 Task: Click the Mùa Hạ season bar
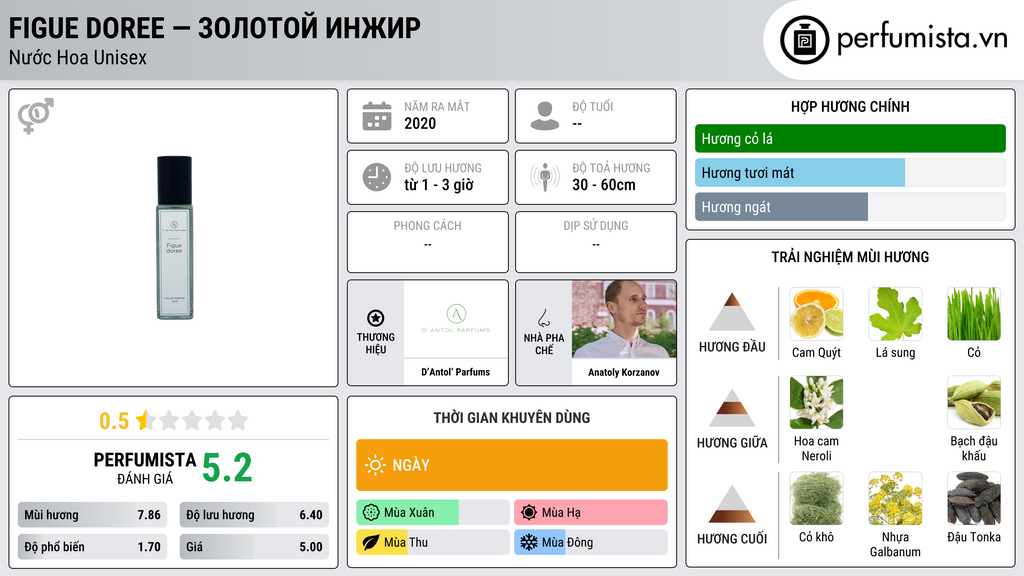[x=591, y=513]
